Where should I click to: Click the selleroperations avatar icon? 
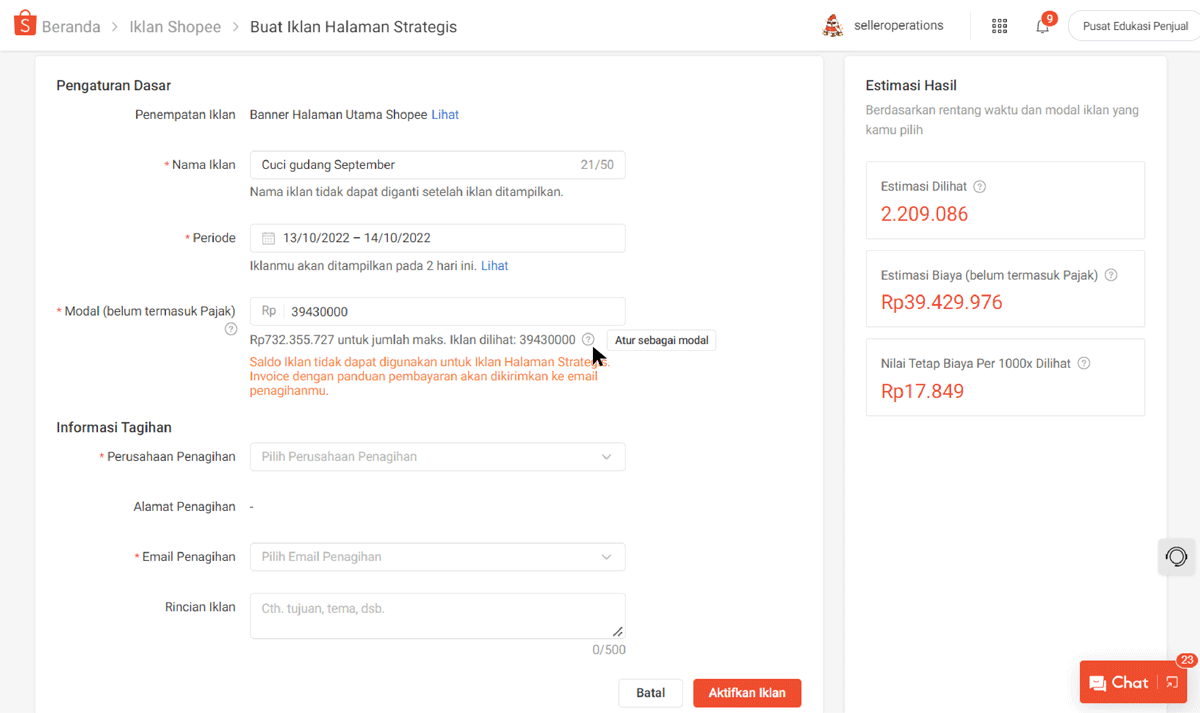point(833,25)
